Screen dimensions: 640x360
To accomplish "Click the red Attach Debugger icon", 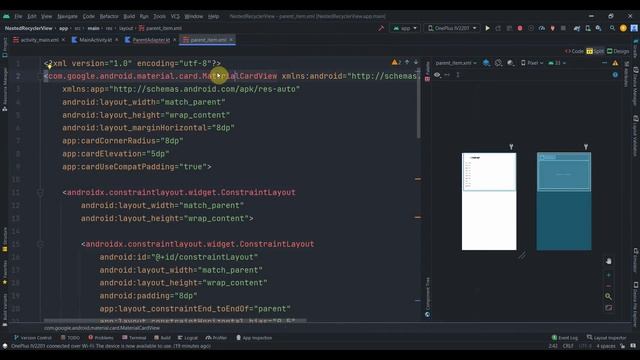I will point(552,28).
